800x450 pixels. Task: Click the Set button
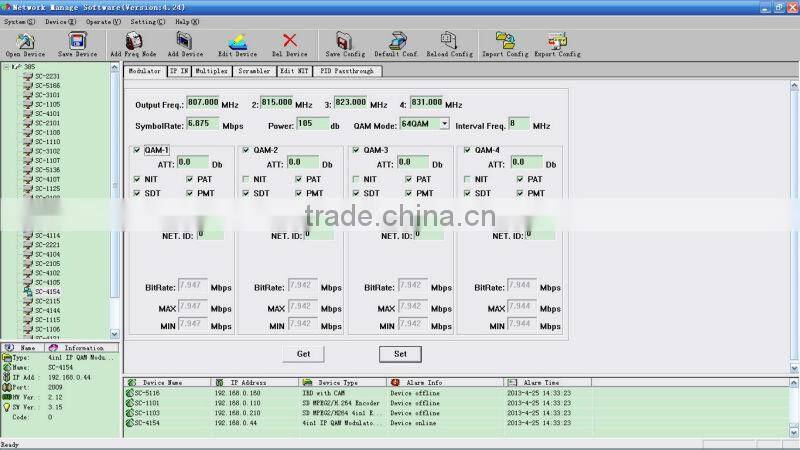tap(400, 354)
